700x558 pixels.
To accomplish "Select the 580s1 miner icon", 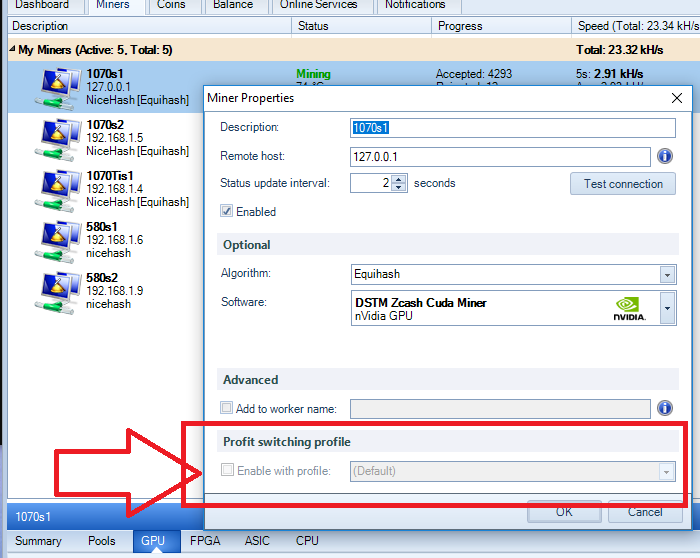I will point(58,242).
